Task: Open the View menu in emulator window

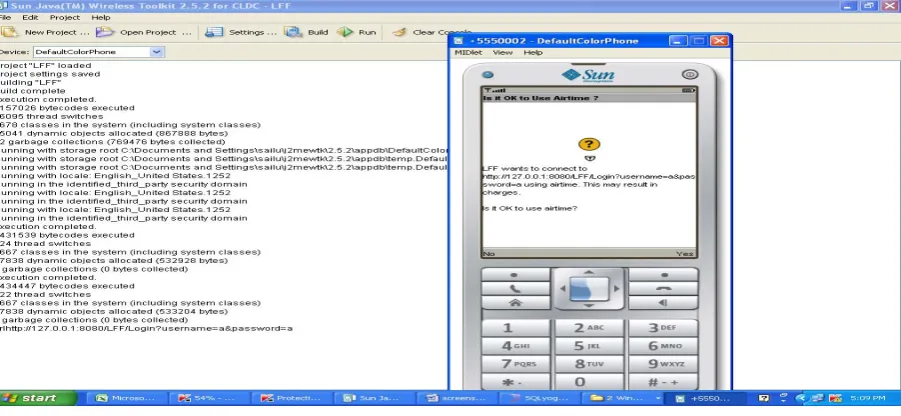Action: point(503,52)
